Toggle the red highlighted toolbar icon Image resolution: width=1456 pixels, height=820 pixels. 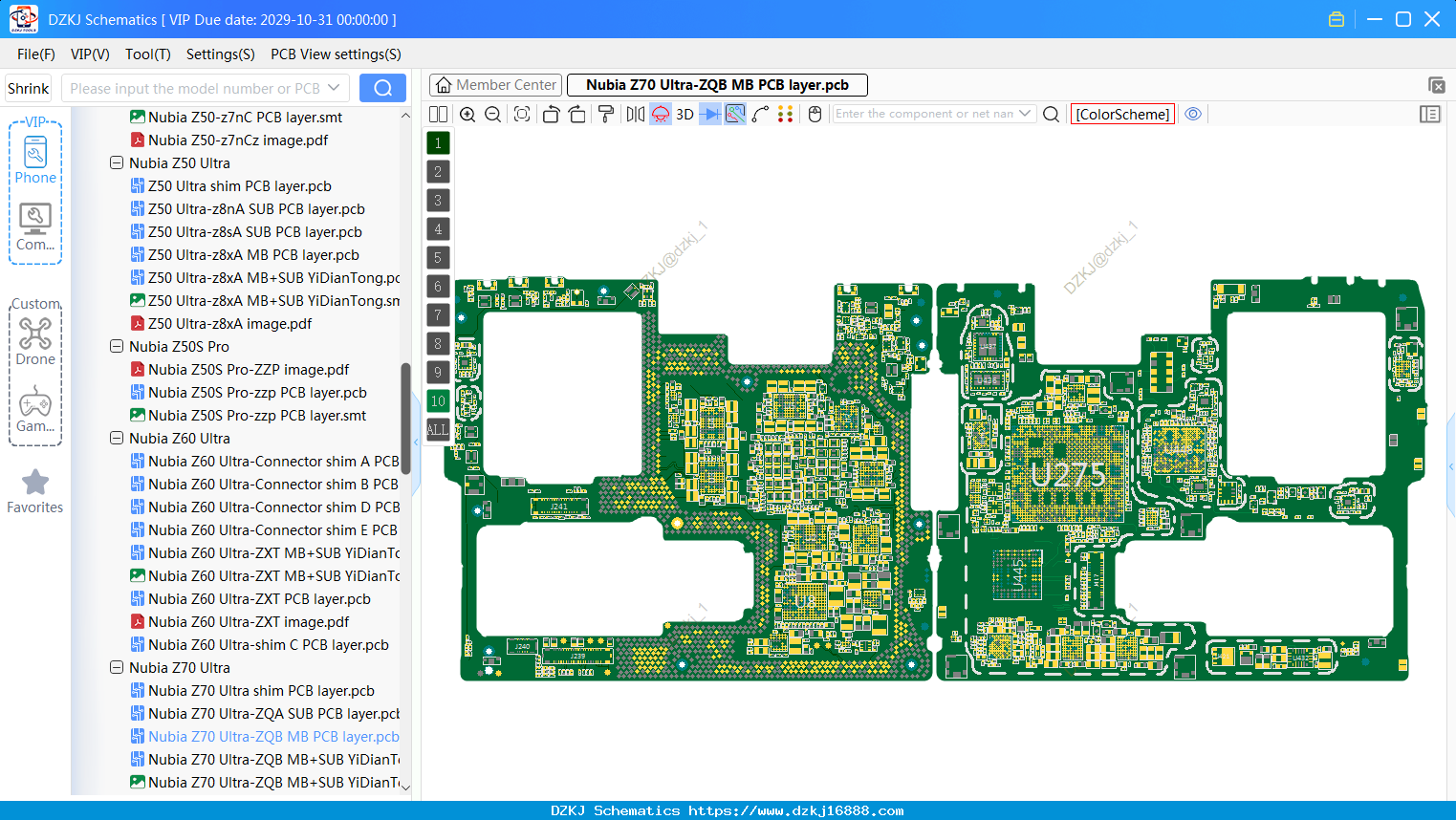coord(661,114)
